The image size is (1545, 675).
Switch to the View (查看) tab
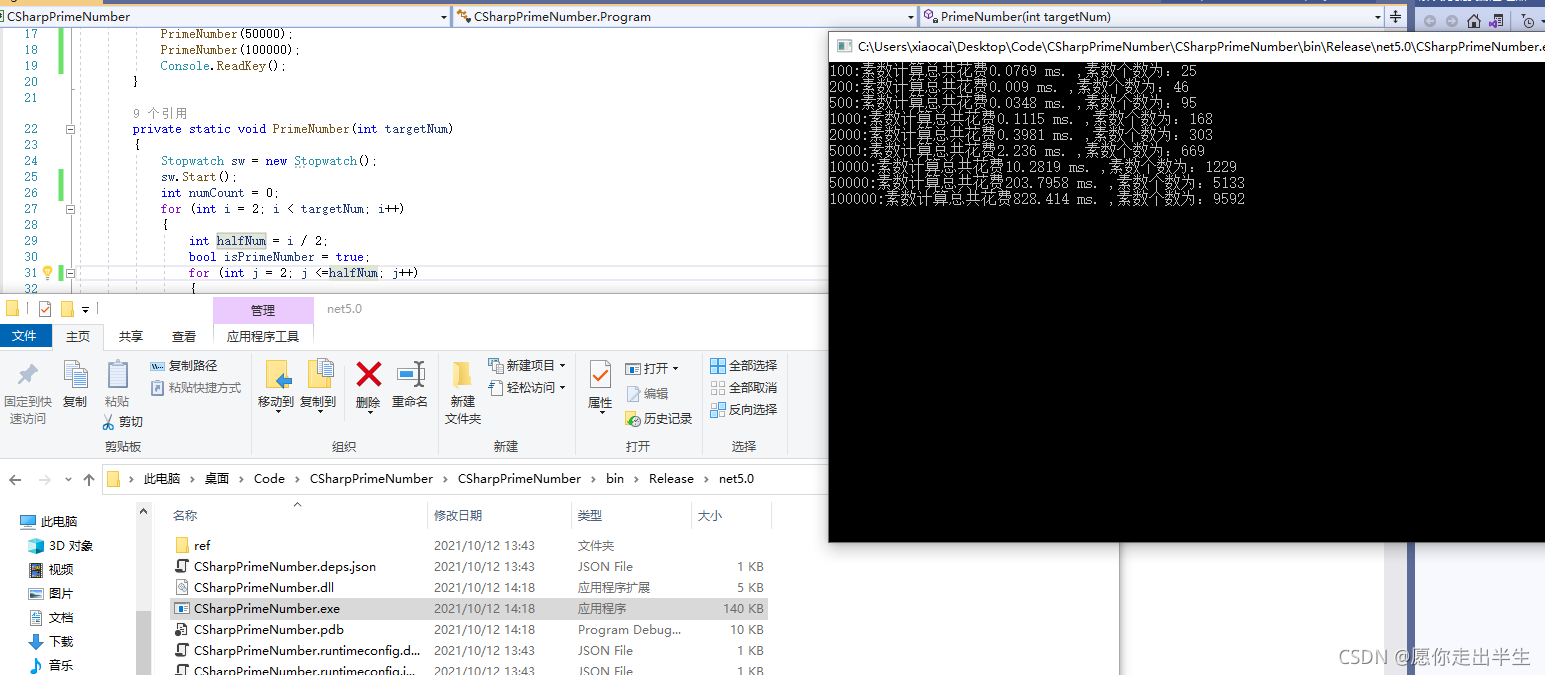184,337
